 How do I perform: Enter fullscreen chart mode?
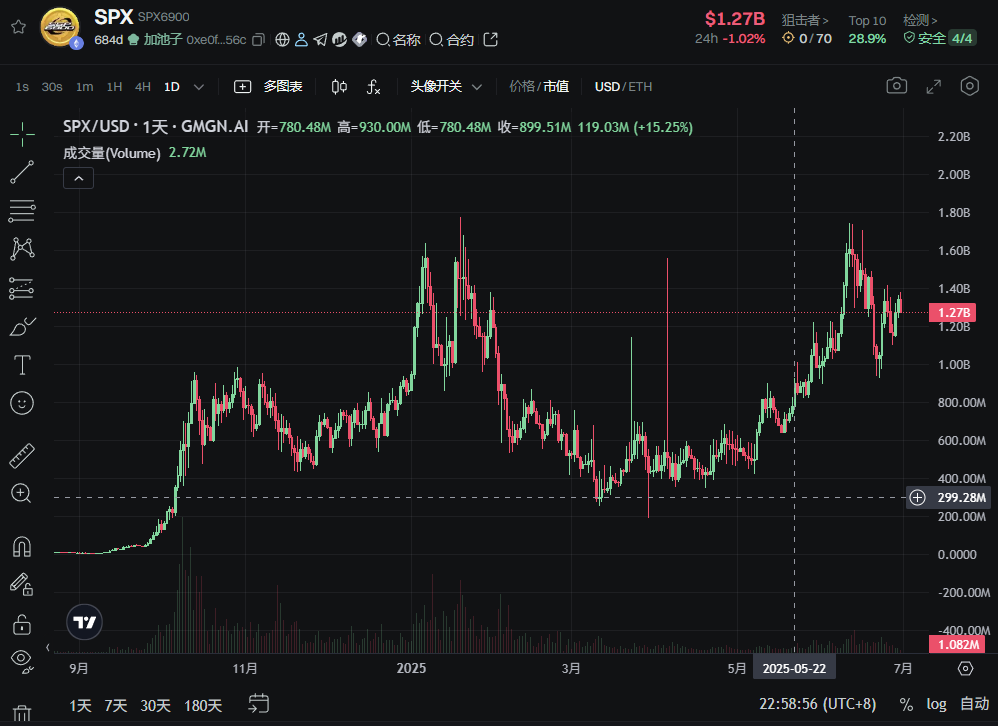point(933,87)
